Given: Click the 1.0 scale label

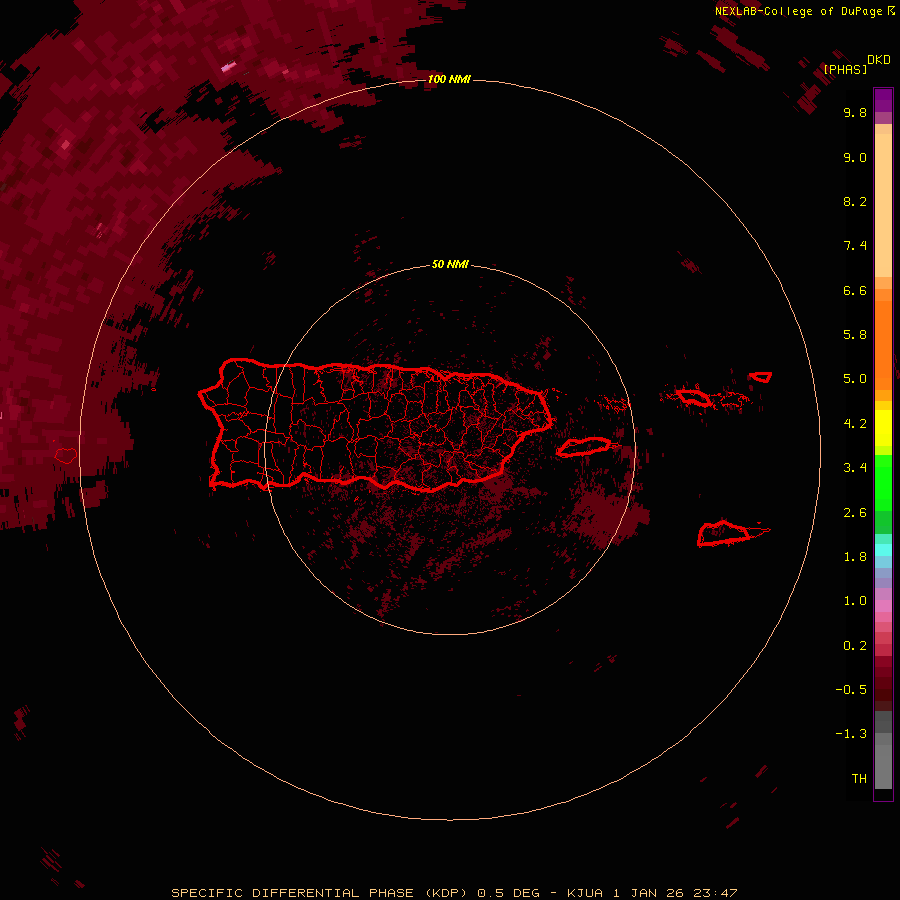Looking at the screenshot, I should pyautogui.click(x=855, y=601).
